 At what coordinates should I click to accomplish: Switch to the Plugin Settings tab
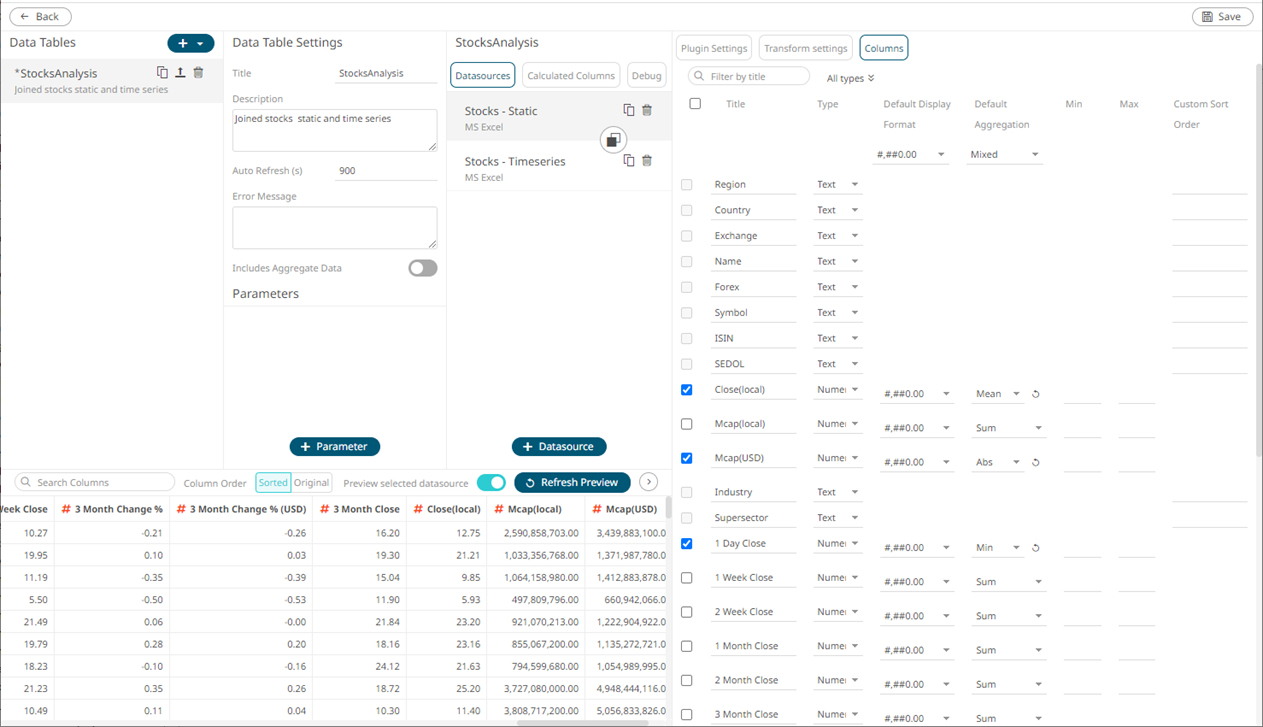(x=714, y=48)
